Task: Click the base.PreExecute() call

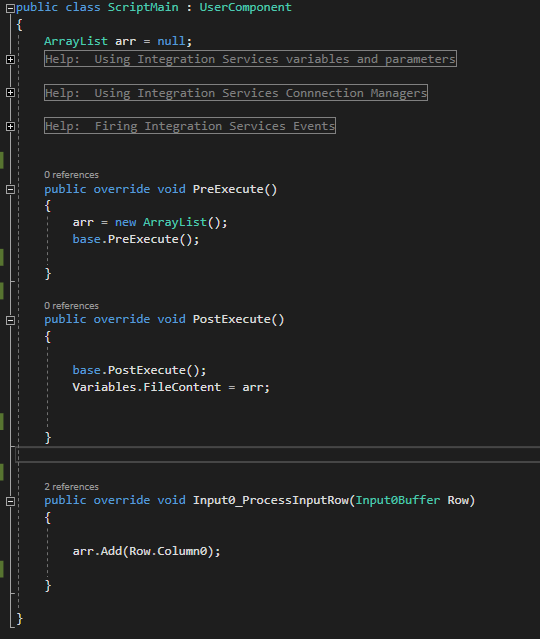Action: 136,239
